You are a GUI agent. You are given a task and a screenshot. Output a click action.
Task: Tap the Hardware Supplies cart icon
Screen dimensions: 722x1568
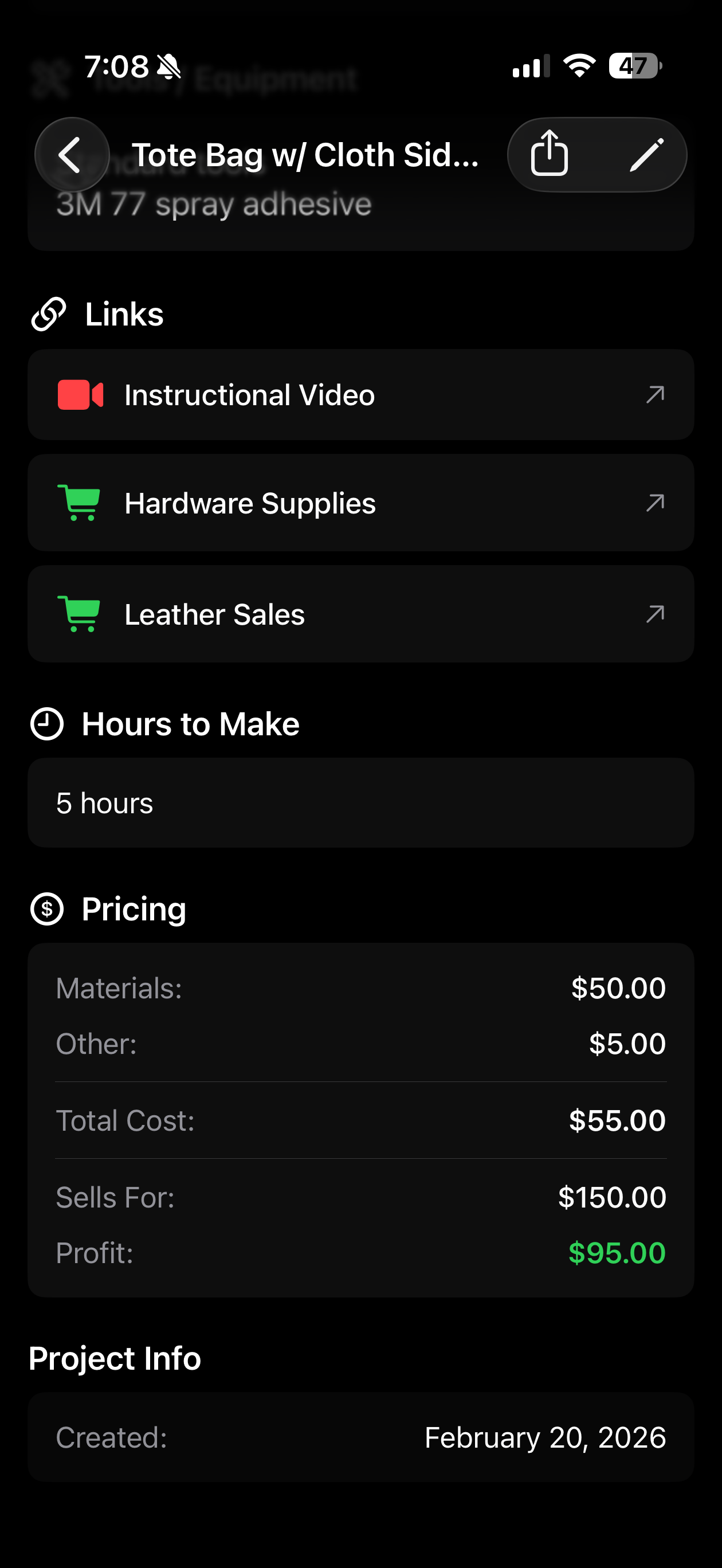click(x=79, y=503)
